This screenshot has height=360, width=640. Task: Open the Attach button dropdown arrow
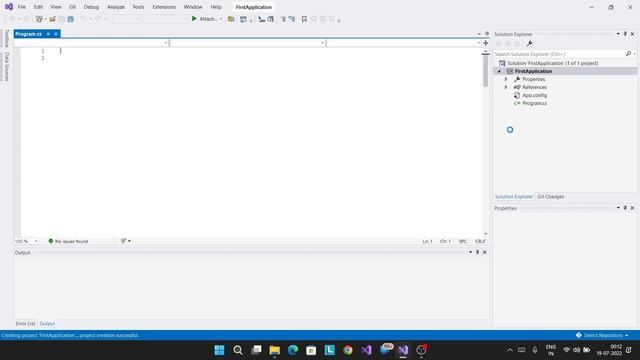click(221, 19)
